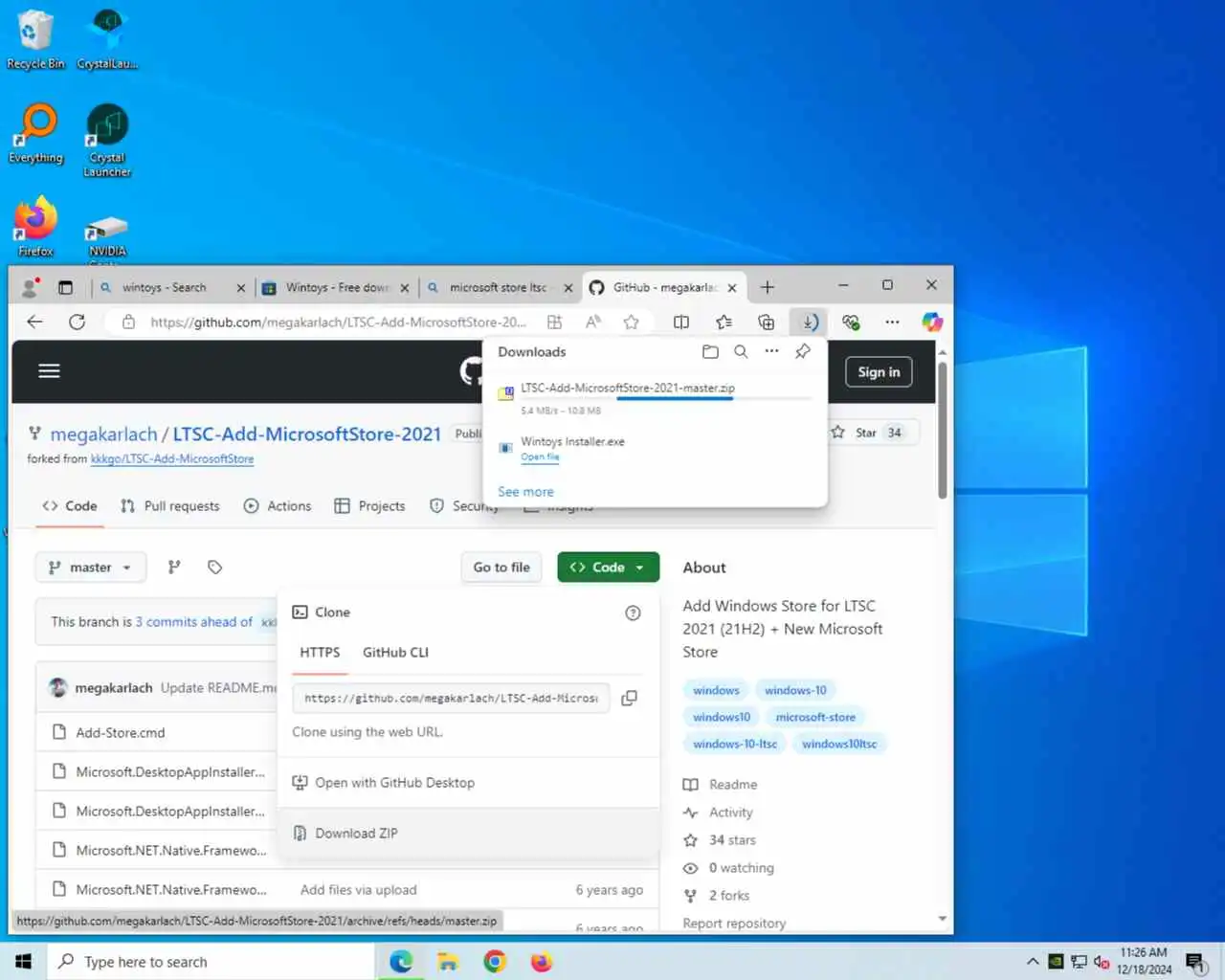
Task: Open Edge tab actions menu icon
Action: pyautogui.click(x=65, y=287)
